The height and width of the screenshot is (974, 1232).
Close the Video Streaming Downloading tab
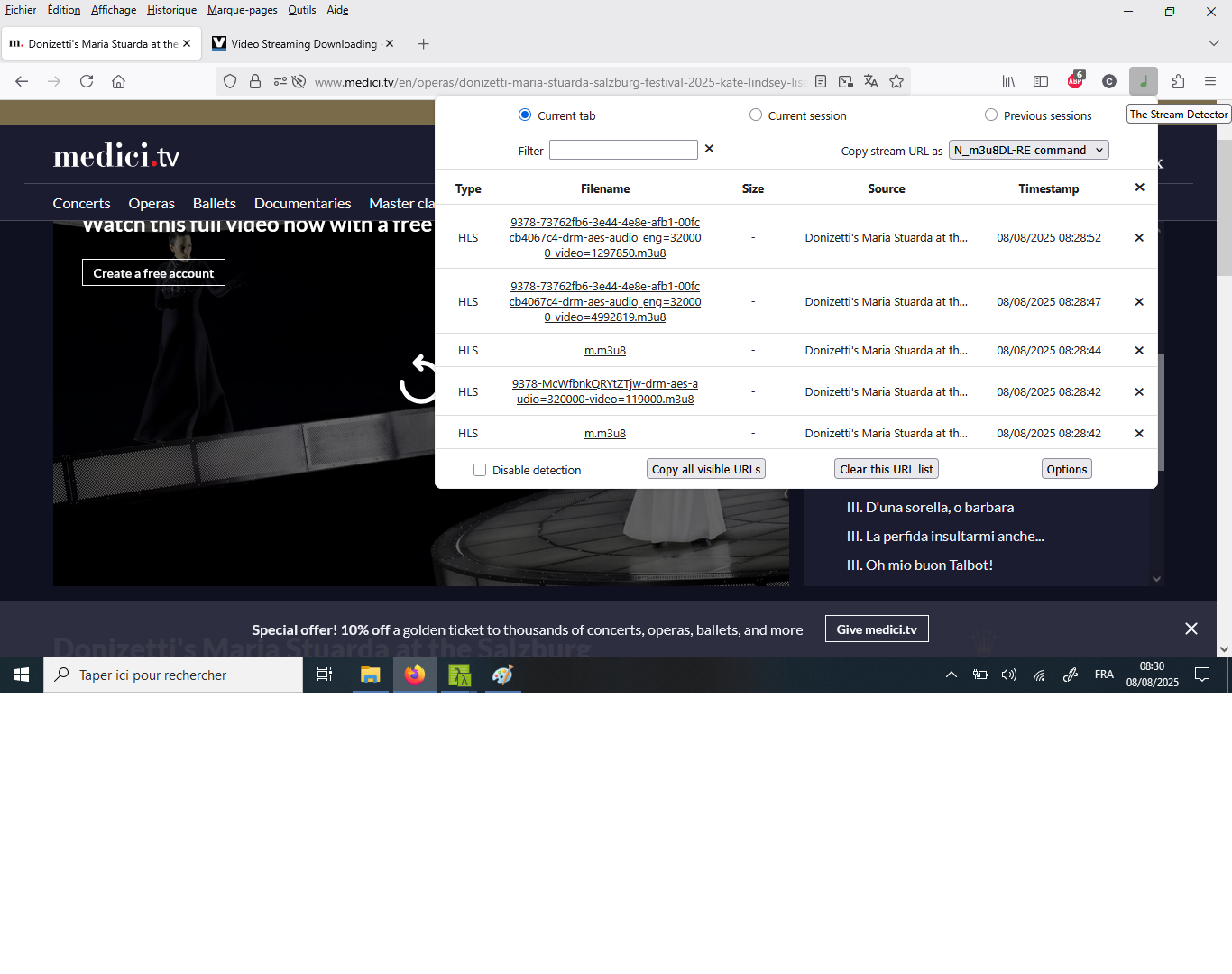point(390,43)
